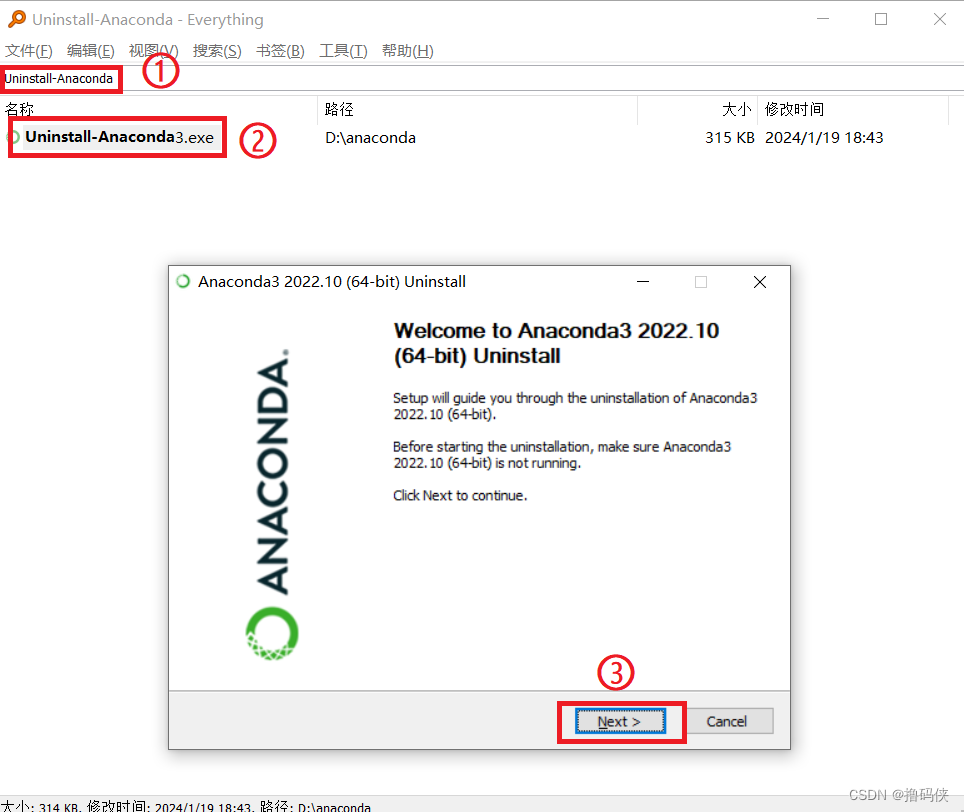Open the 编辑(E) menu
Screen dimensions: 964x812
(x=90, y=51)
